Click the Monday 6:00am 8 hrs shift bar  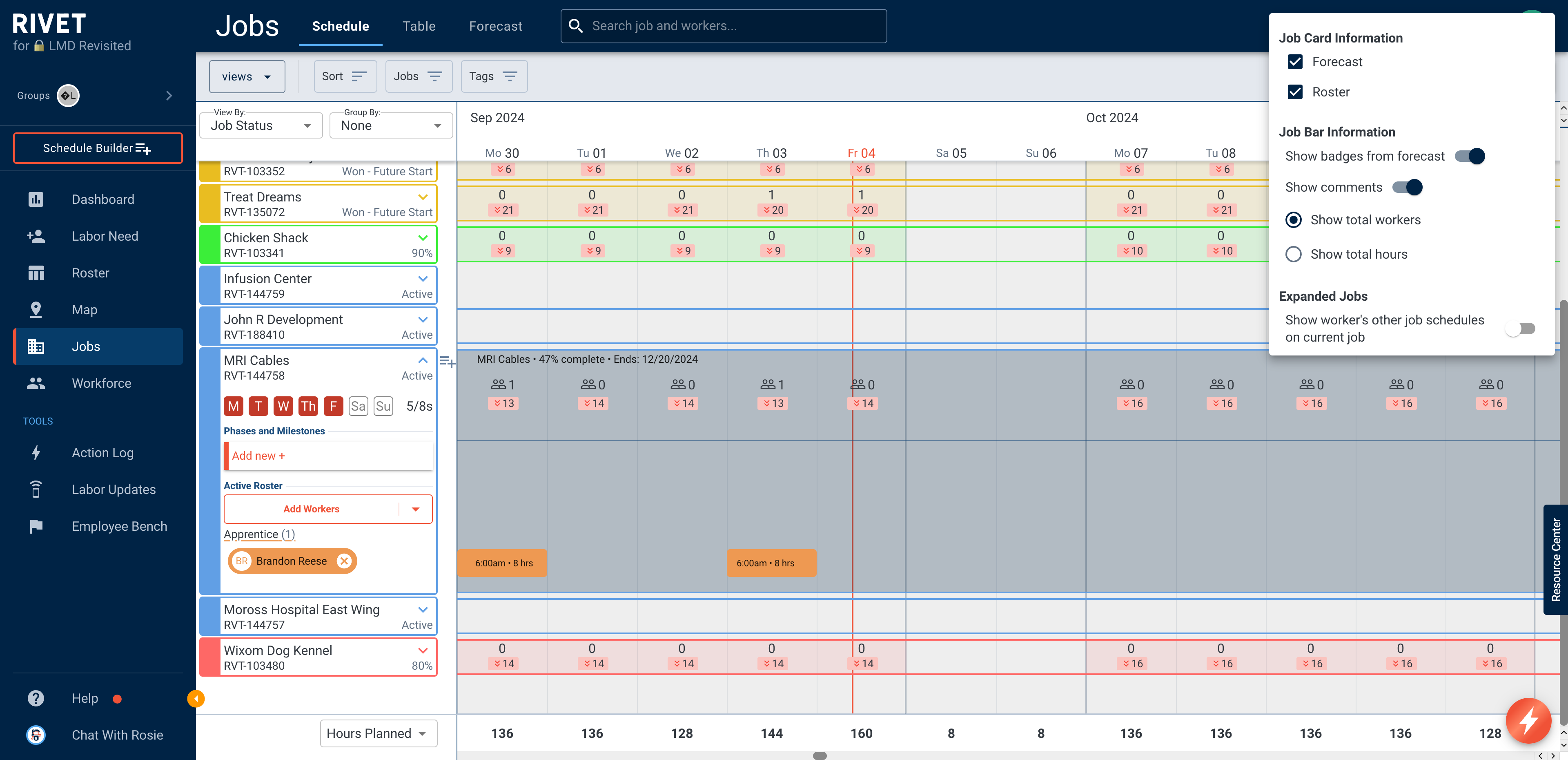click(x=503, y=563)
